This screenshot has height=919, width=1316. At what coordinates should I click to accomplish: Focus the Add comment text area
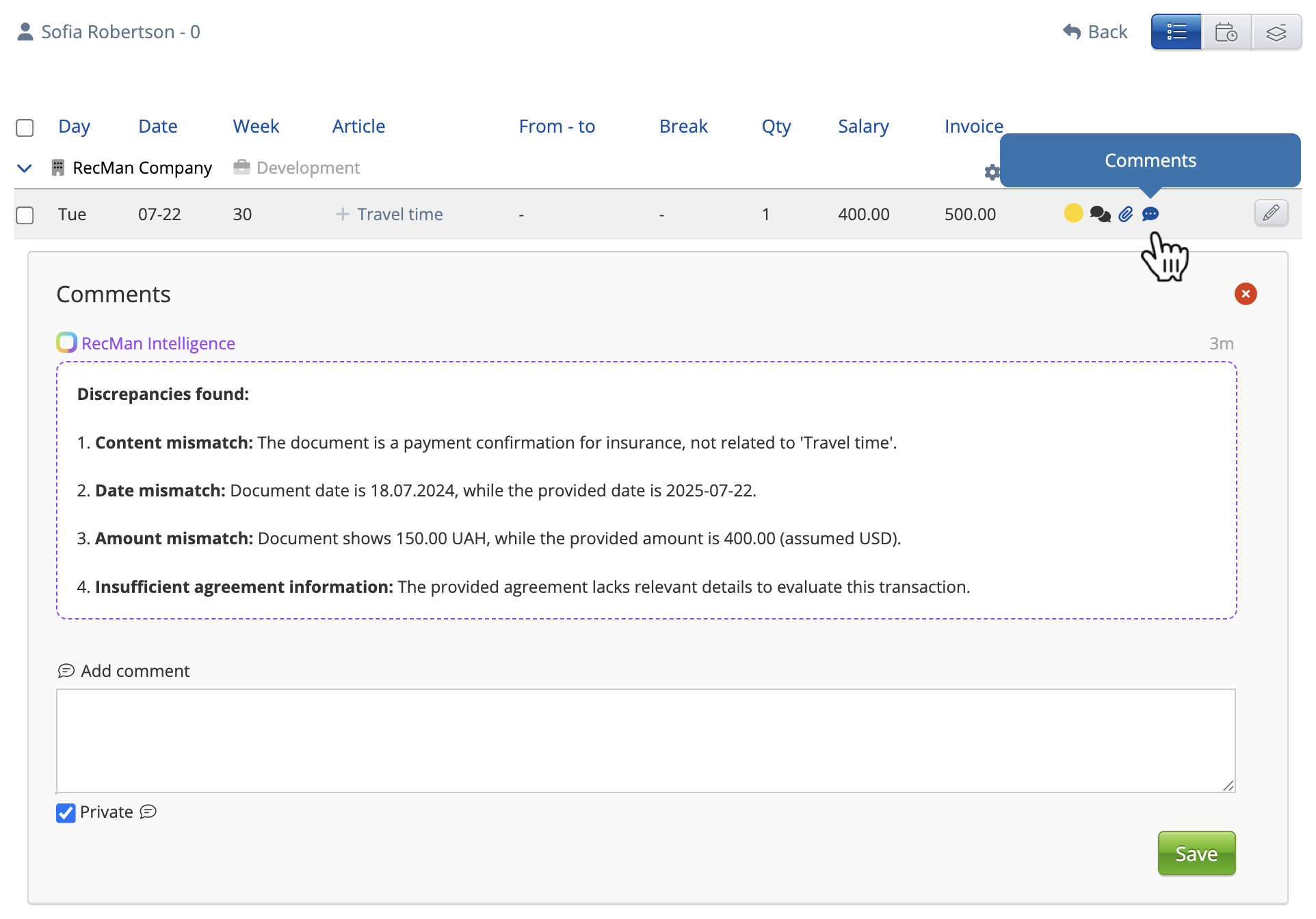coord(645,741)
